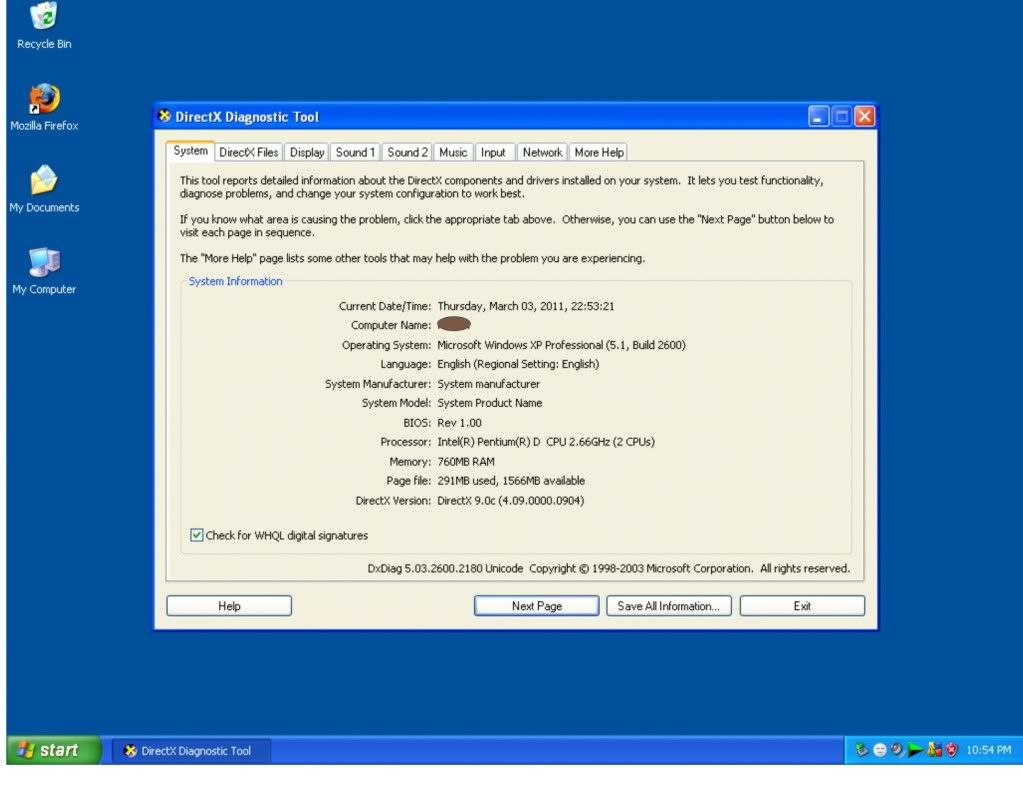1023x791 pixels.
Task: Click the System Manufacturer label
Action: click(x=378, y=384)
